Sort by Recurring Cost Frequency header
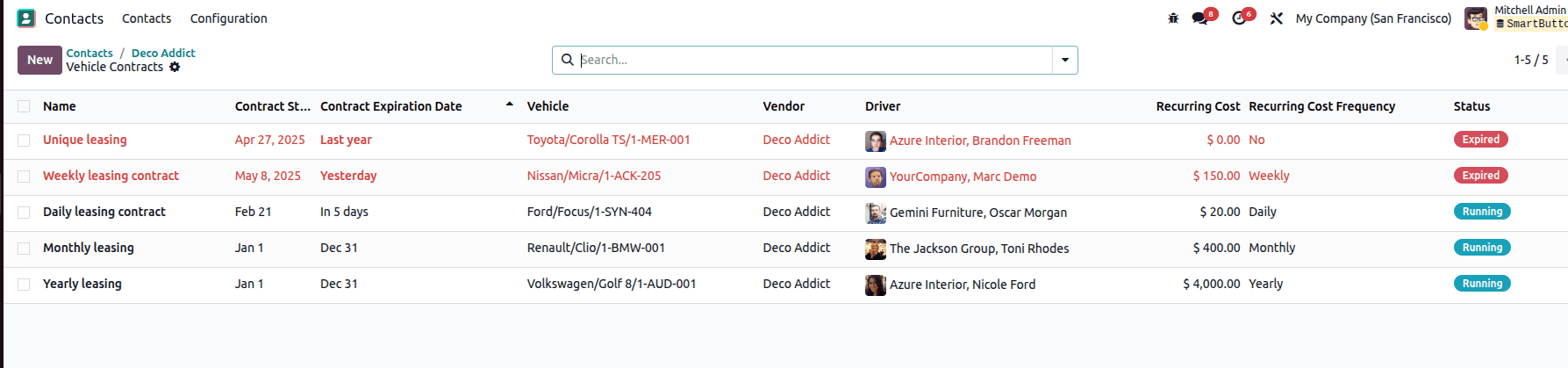The width and height of the screenshot is (1568, 368). [1321, 106]
